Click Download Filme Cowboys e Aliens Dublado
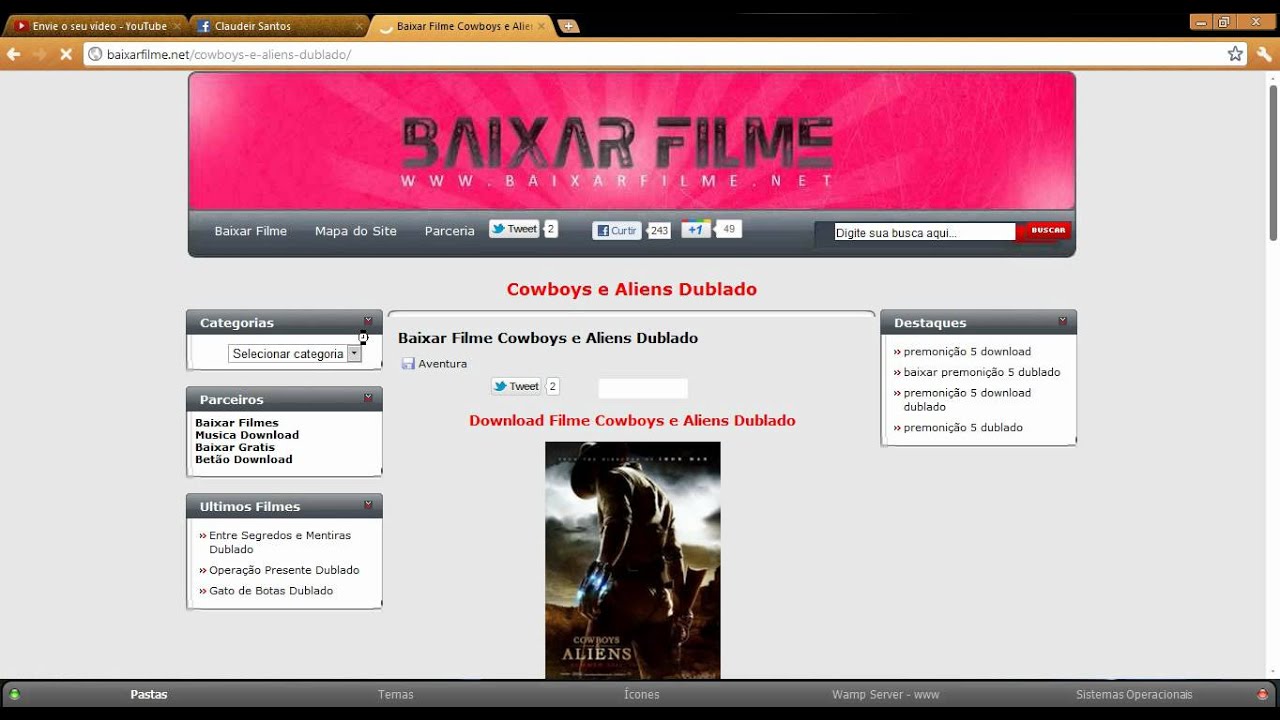The width and height of the screenshot is (1280, 720). pos(632,421)
